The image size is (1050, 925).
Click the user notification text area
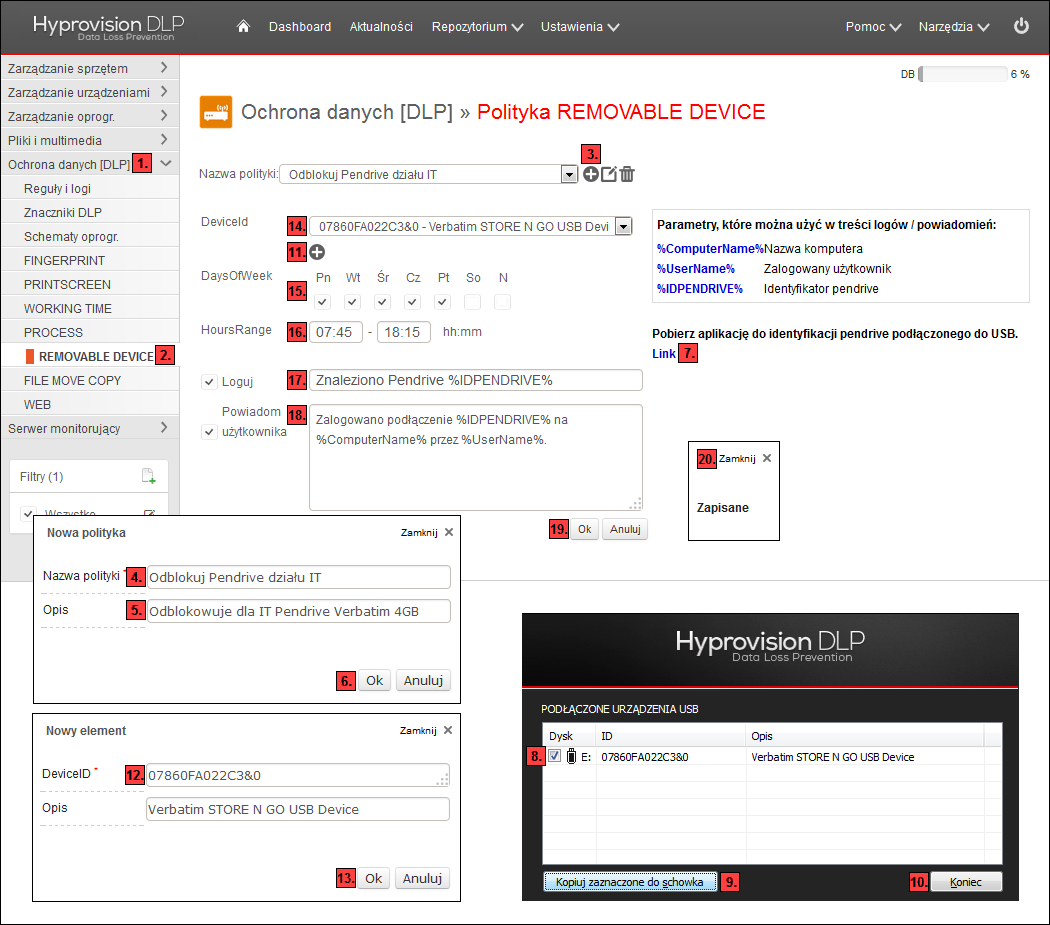pyautogui.click(x=475, y=457)
